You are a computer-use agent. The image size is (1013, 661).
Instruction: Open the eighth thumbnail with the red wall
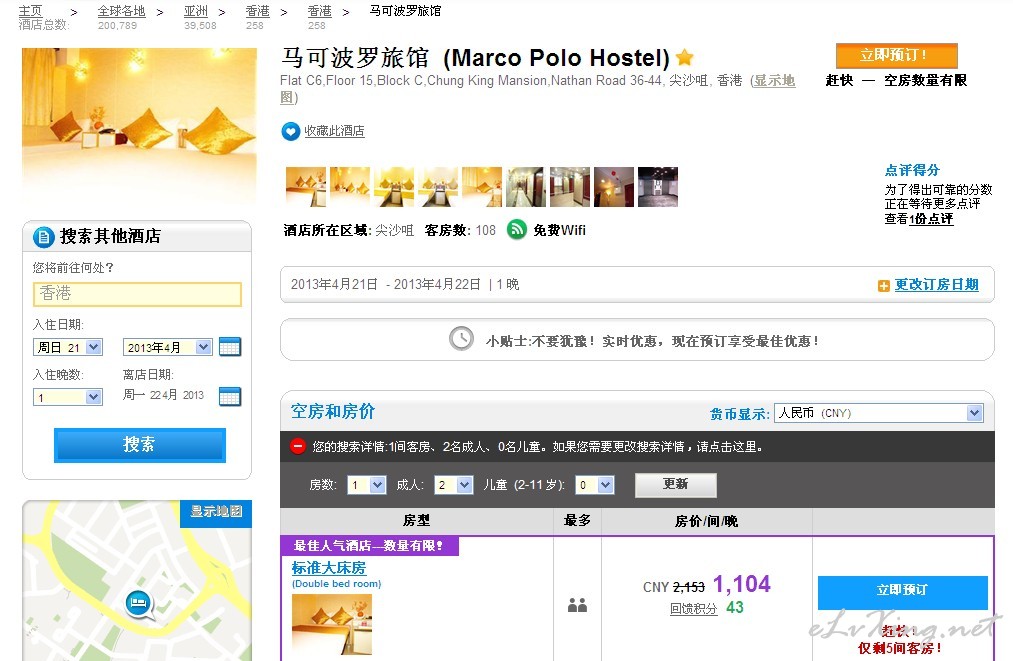click(x=614, y=187)
